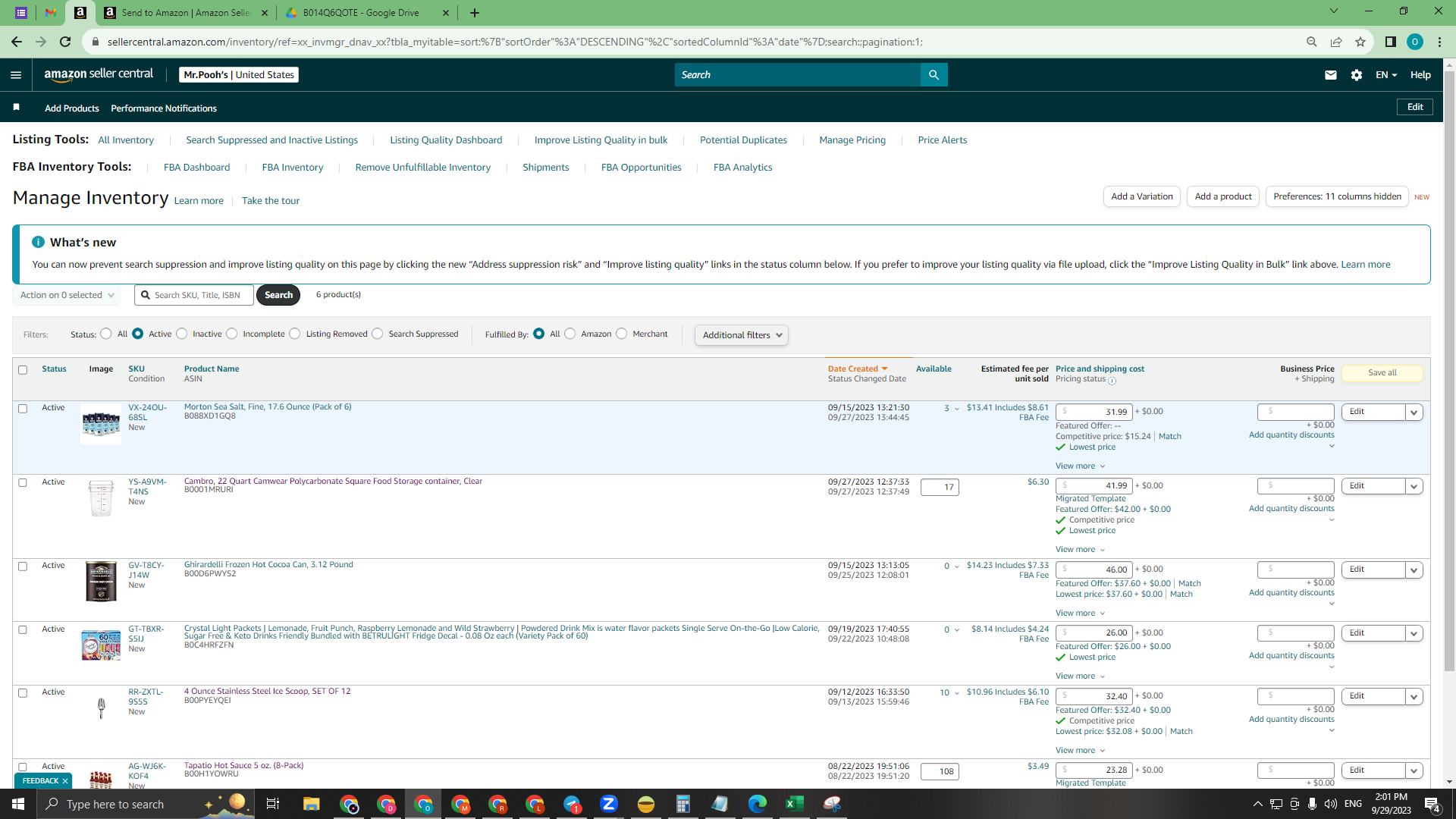Open the Take the tour link
The height and width of the screenshot is (819, 1456).
[271, 201]
